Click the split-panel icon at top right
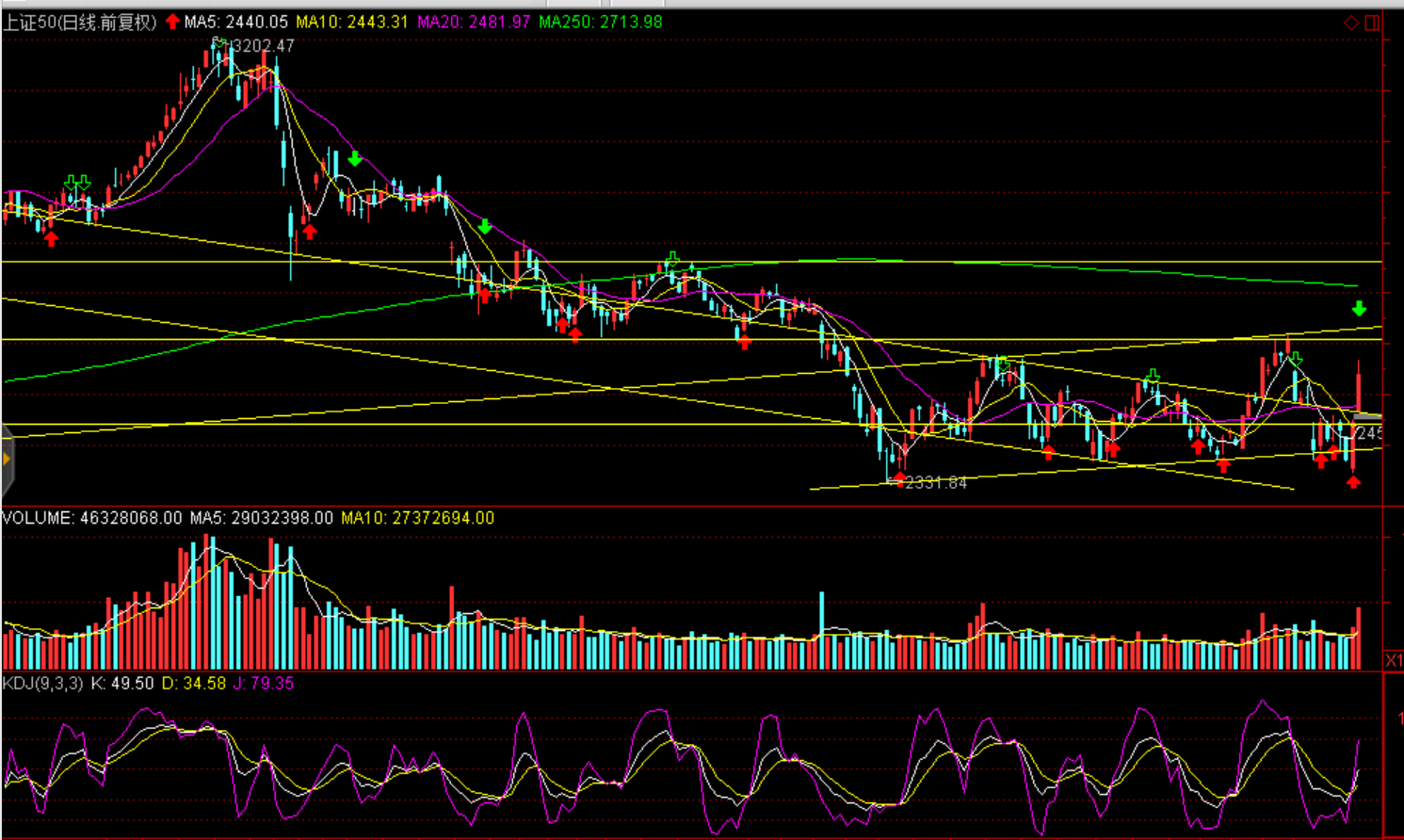The width and height of the screenshot is (1404, 840). [1372, 23]
